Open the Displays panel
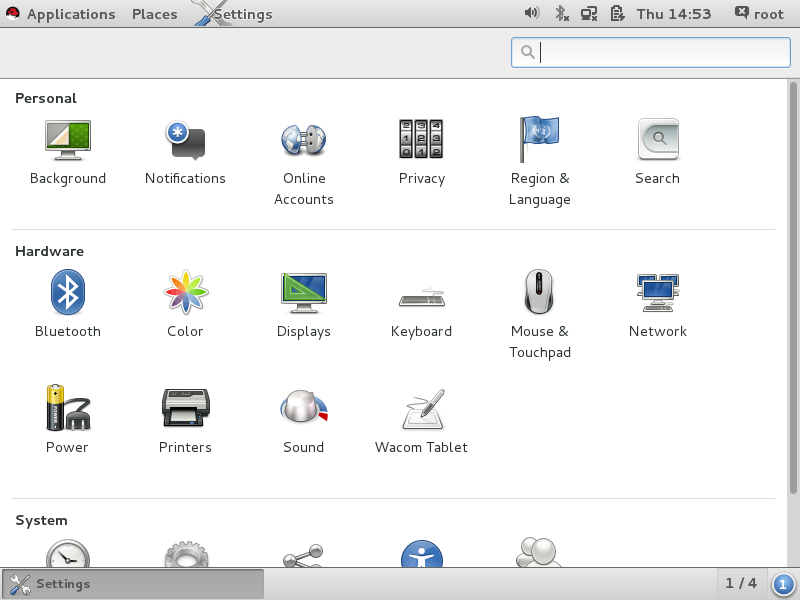The image size is (800, 600). tap(304, 304)
